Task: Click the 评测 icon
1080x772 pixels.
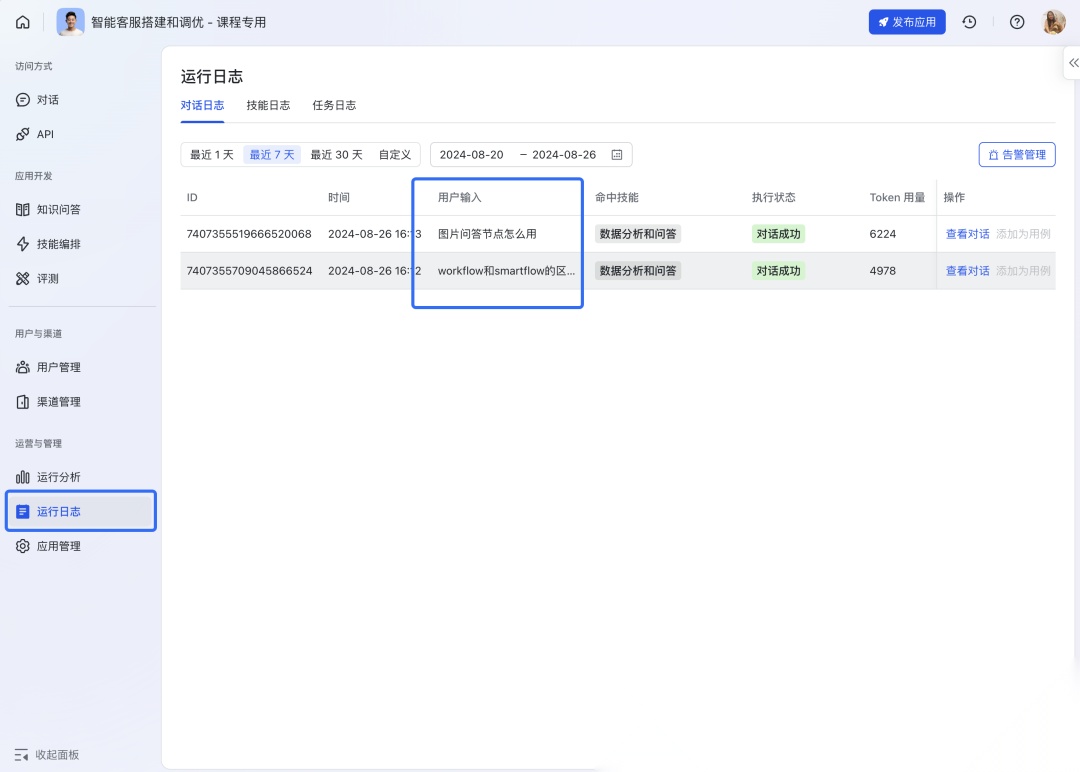Action: (x=23, y=278)
